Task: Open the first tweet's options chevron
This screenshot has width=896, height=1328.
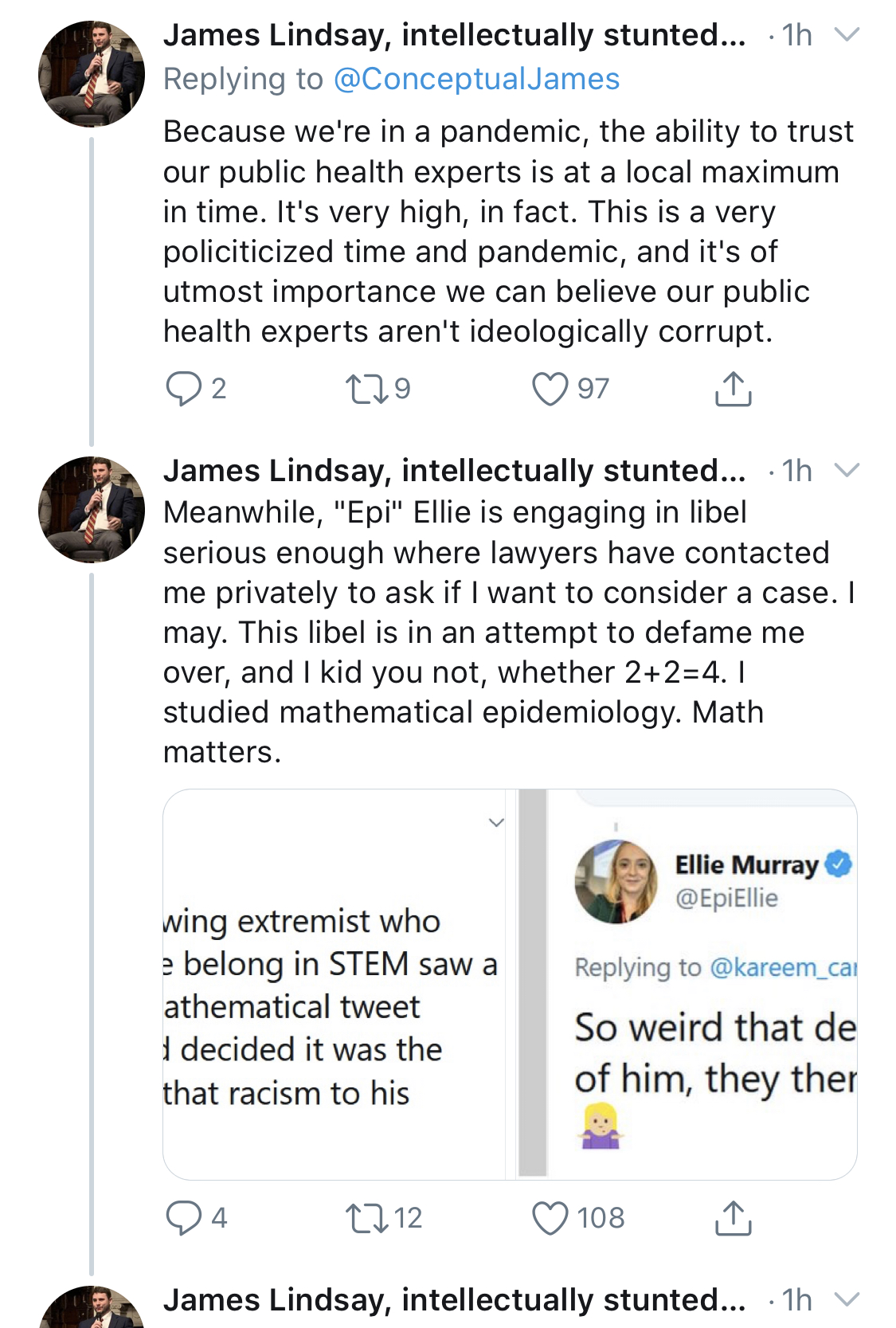Action: 846,35
